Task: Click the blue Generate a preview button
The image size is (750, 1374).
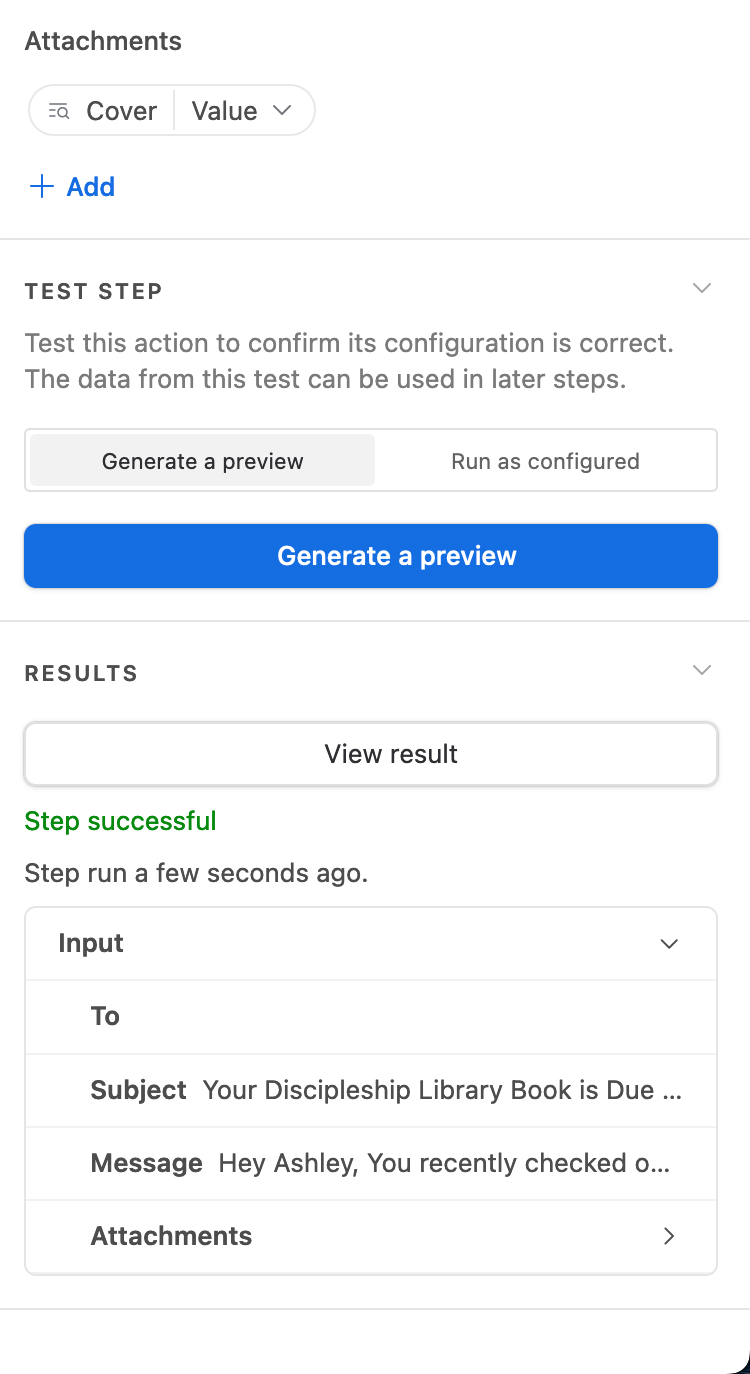Action: pyautogui.click(x=371, y=556)
